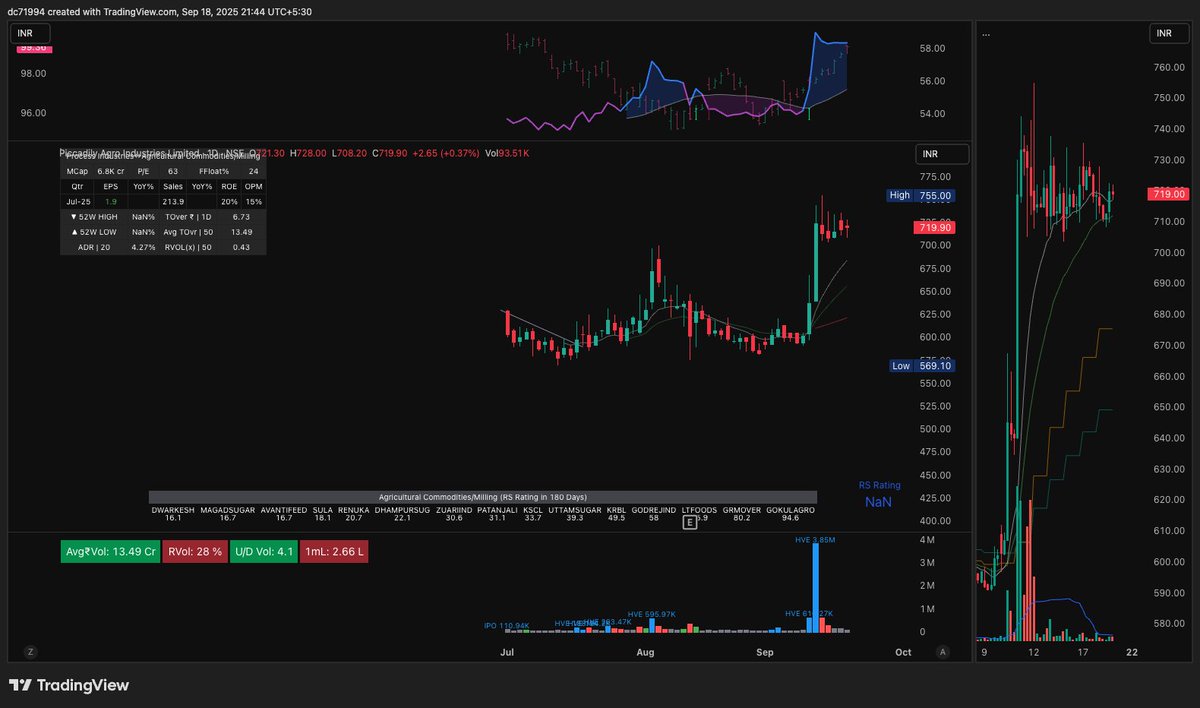Click the blue 'RS Rating' label
Screen dimensions: 1200x708
click(x=879, y=486)
